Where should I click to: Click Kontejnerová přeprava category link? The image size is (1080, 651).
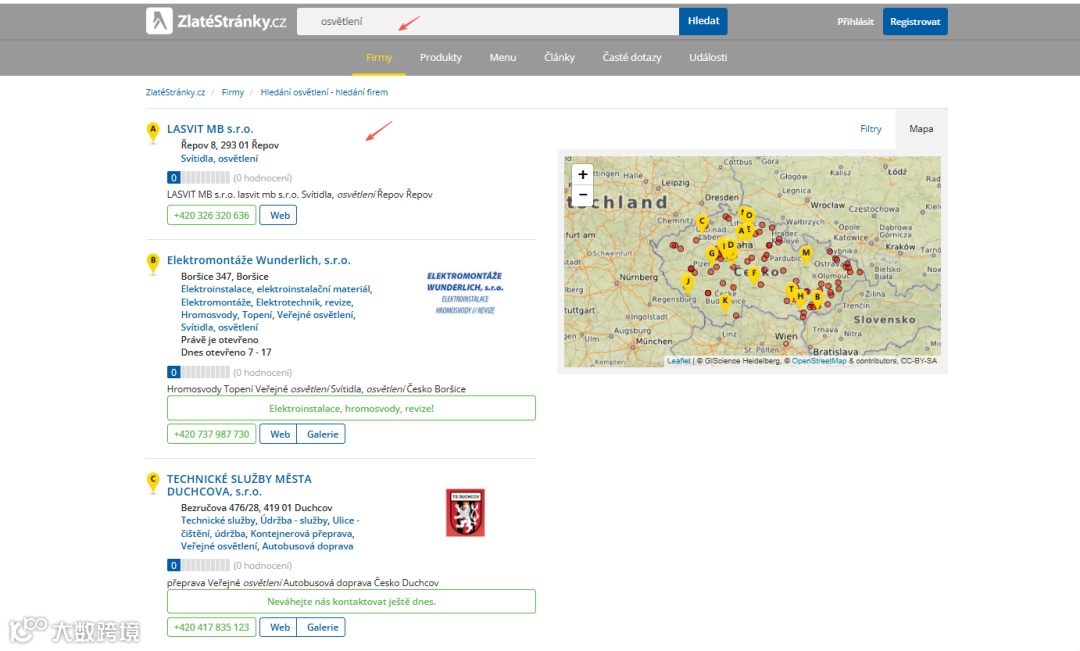[301, 533]
